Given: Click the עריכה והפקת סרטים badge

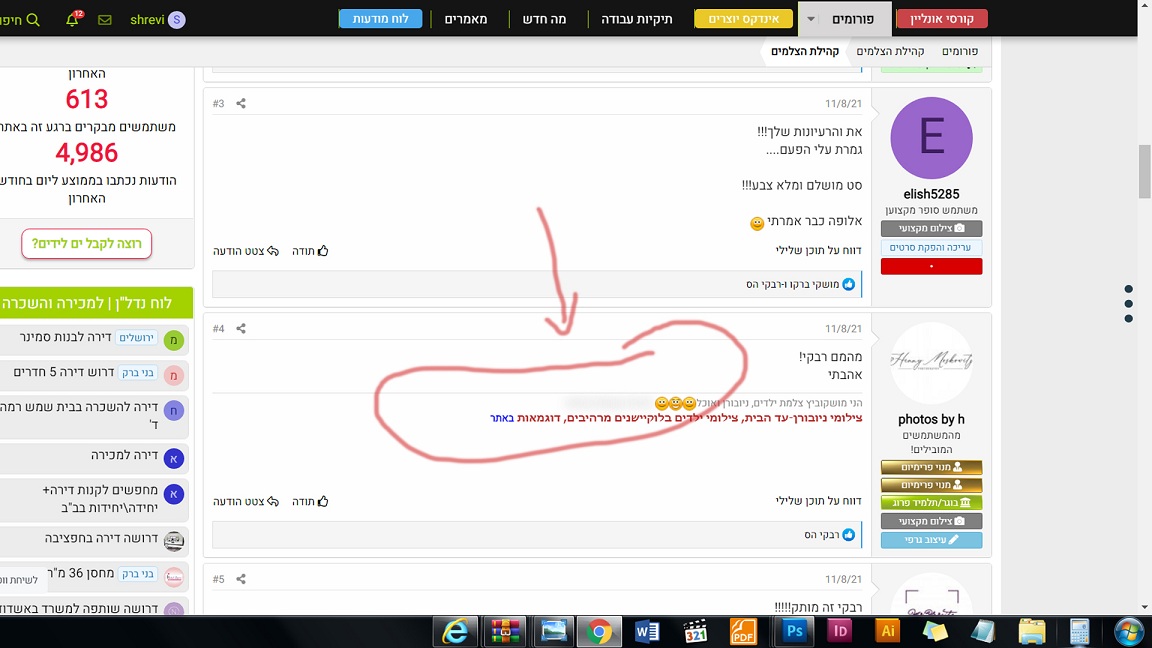Looking at the screenshot, I should [x=932, y=248].
